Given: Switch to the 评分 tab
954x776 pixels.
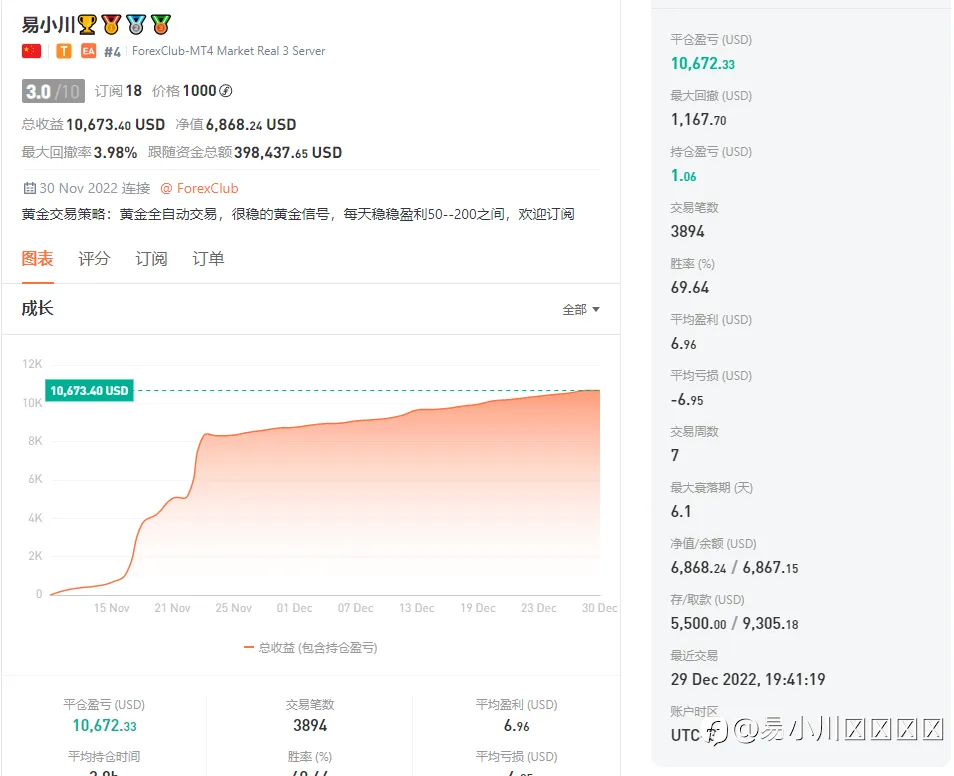Looking at the screenshot, I should 94,259.
